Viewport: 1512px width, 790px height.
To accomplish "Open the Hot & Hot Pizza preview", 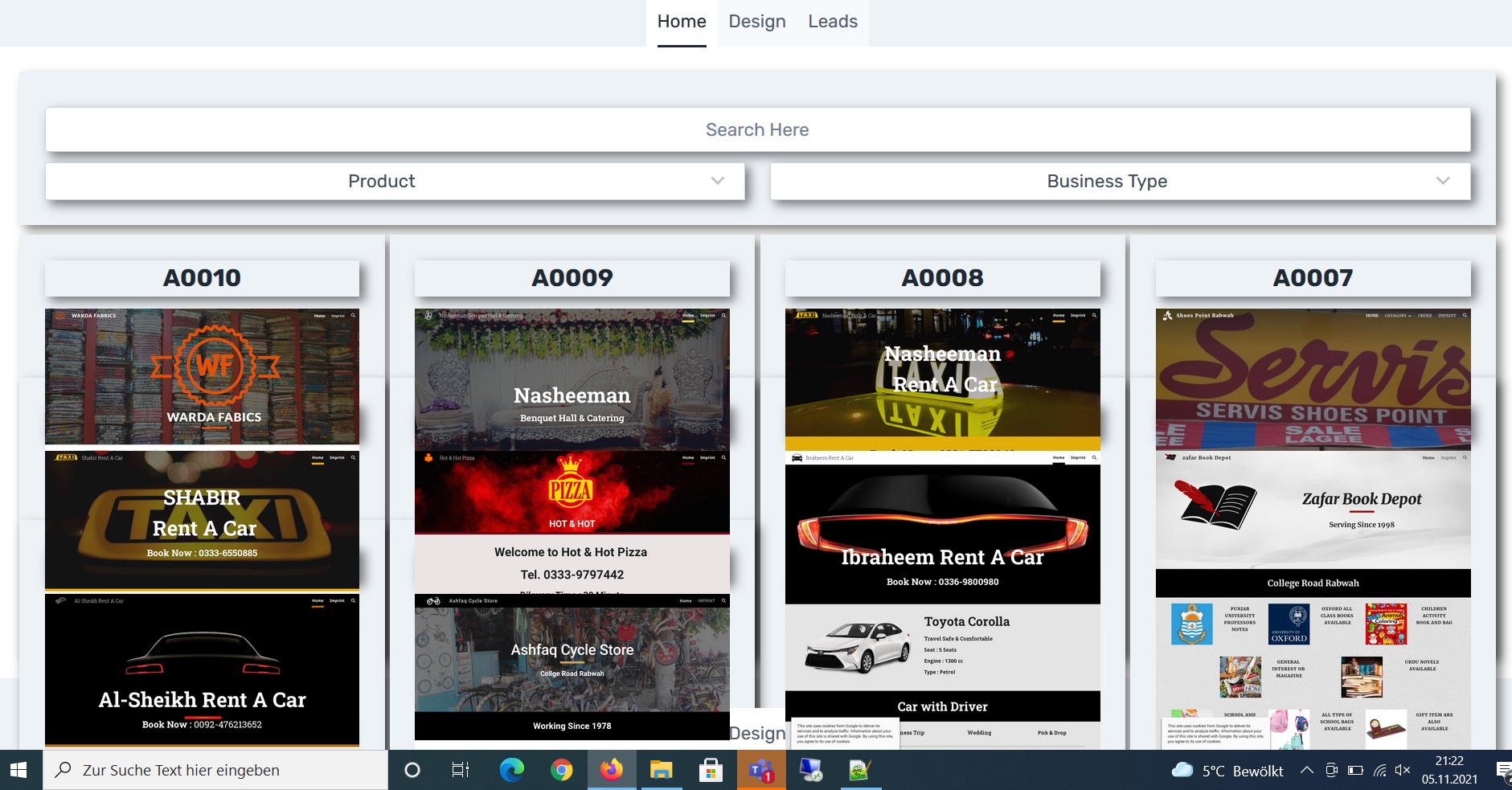I will (572, 522).
